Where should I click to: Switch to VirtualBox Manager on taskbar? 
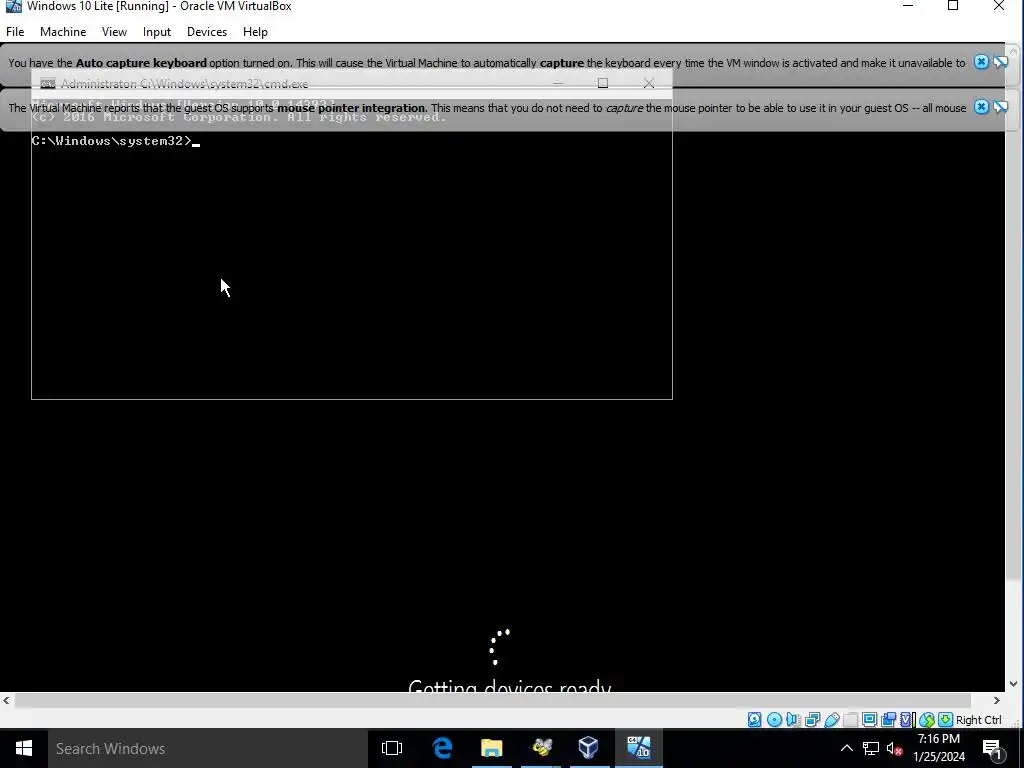589,748
